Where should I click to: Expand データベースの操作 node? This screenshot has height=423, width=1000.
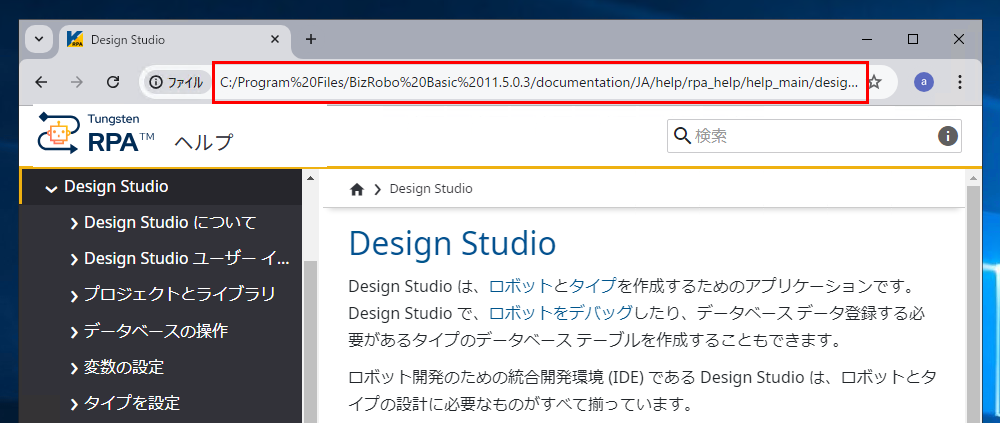click(74, 332)
